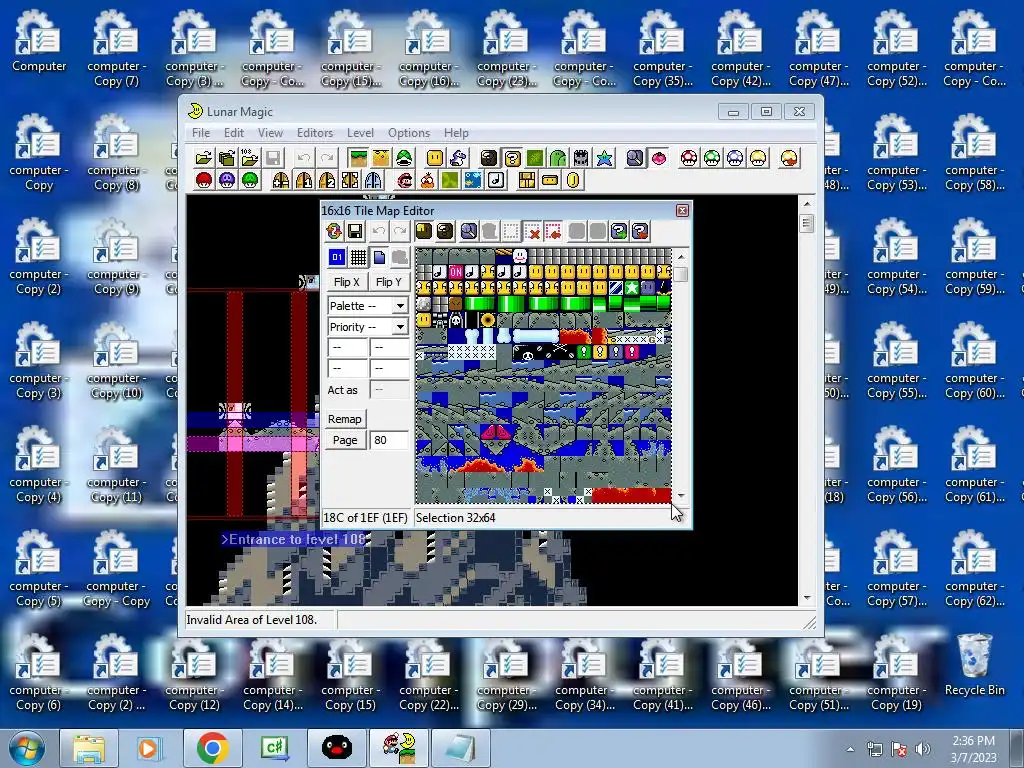Screen dimensions: 1024x768
Task: Click the red mushroom icon in top row
Action: [x=689, y=158]
